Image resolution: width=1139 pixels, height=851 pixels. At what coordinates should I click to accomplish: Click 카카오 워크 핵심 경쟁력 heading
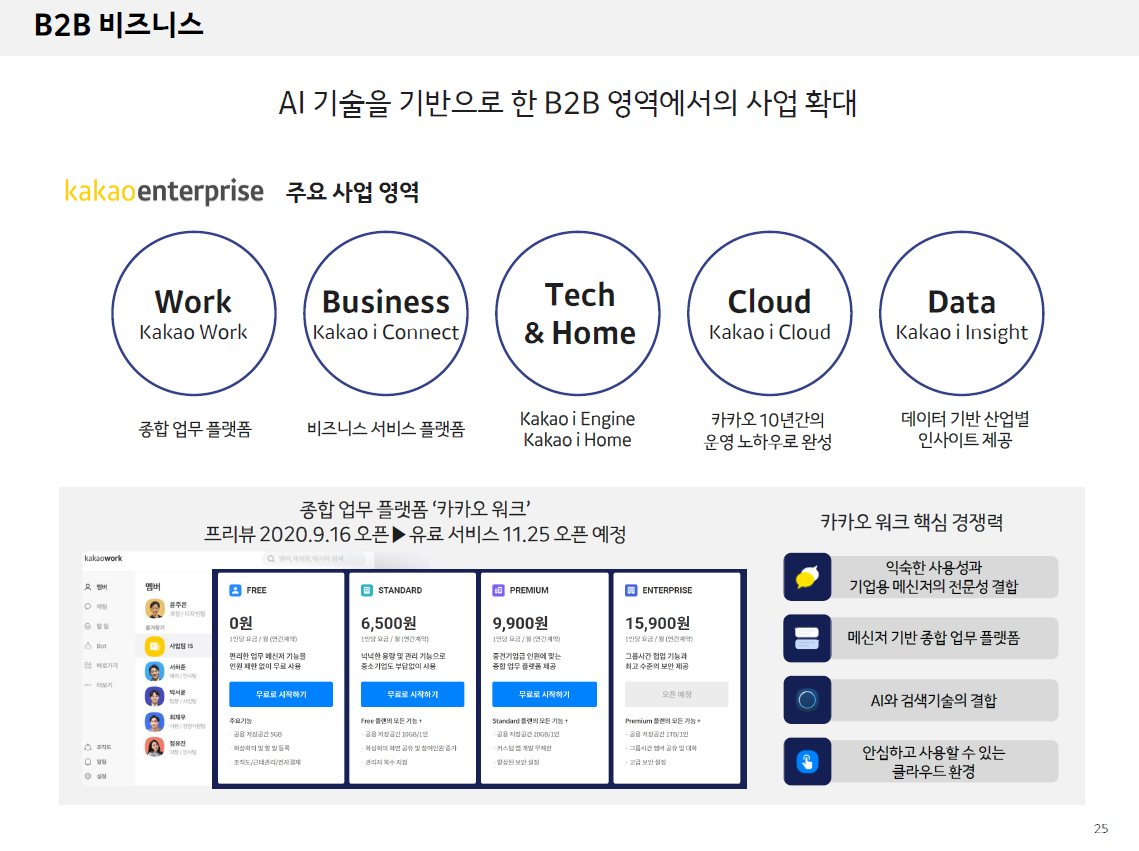coord(912,522)
